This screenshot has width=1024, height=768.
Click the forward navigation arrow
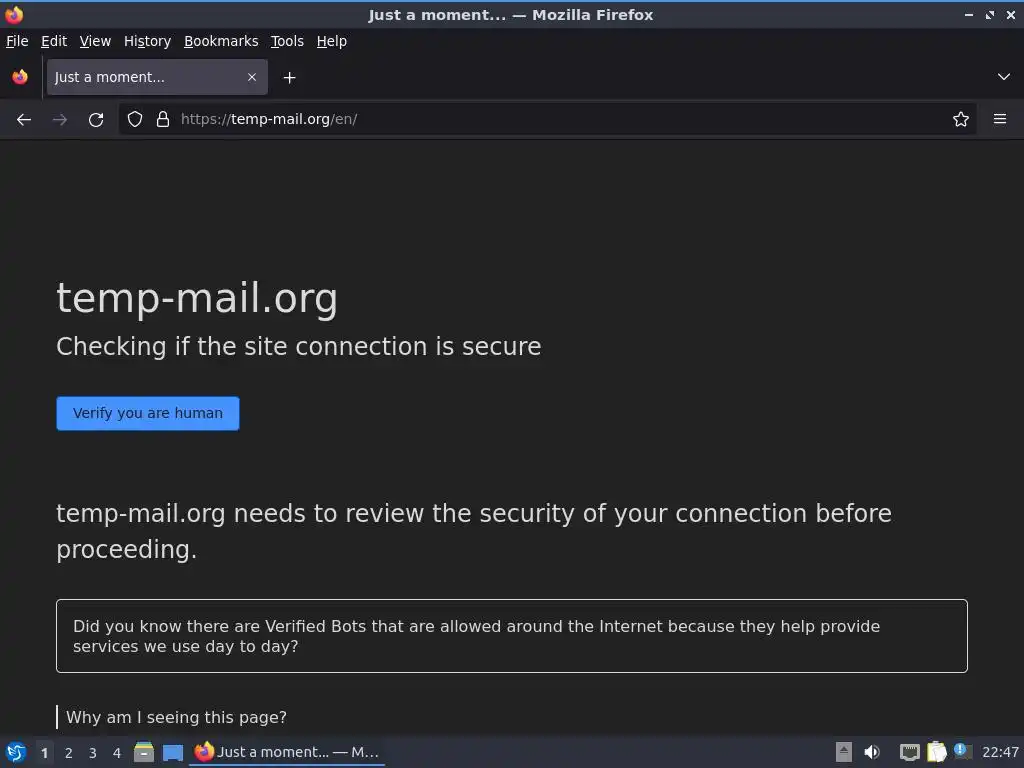[x=59, y=120]
